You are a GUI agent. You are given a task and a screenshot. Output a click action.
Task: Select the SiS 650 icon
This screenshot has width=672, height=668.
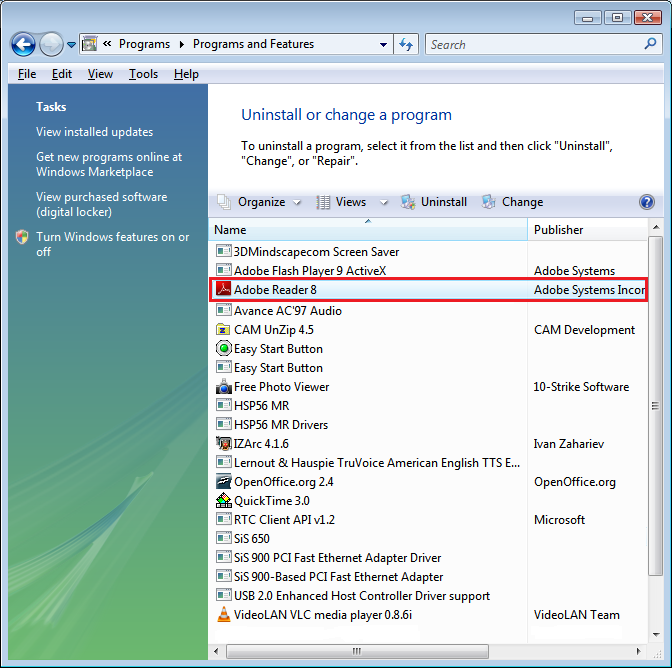tap(223, 539)
